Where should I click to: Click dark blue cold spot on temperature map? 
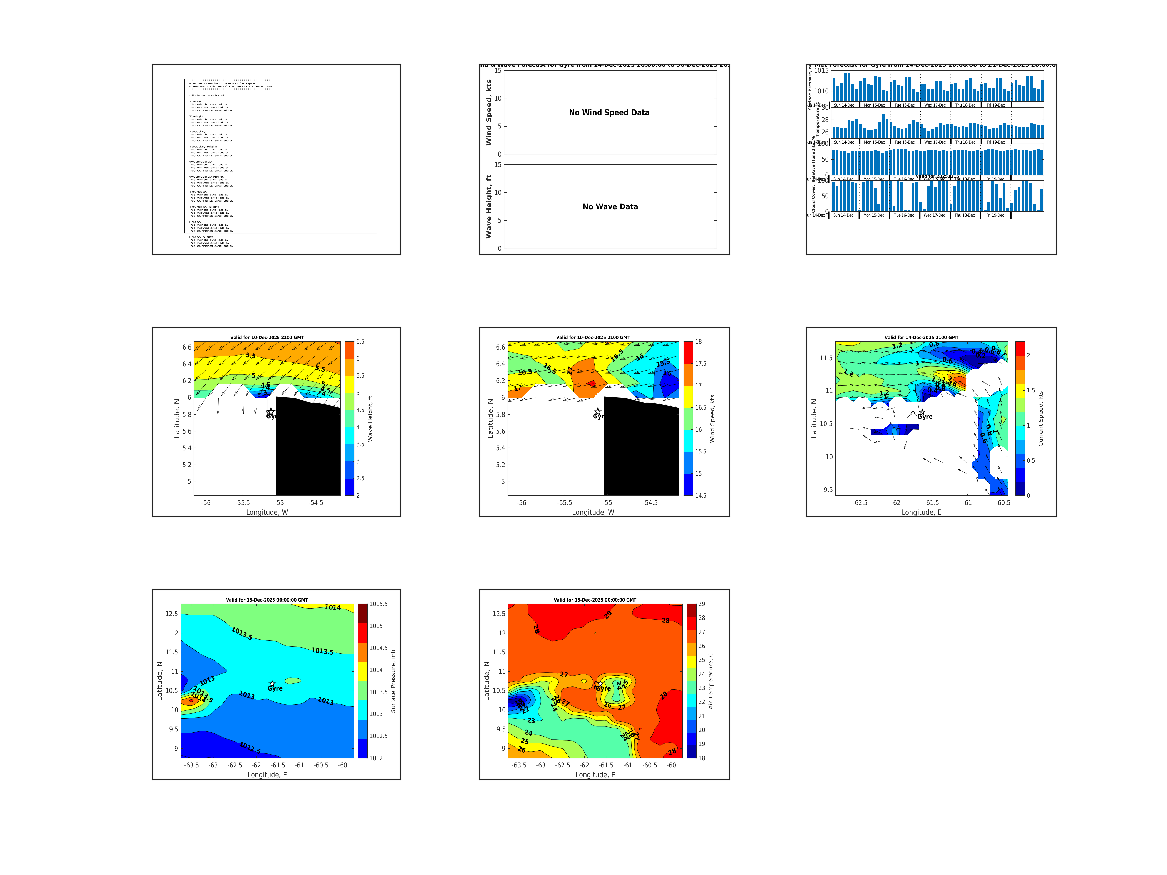pos(518,702)
